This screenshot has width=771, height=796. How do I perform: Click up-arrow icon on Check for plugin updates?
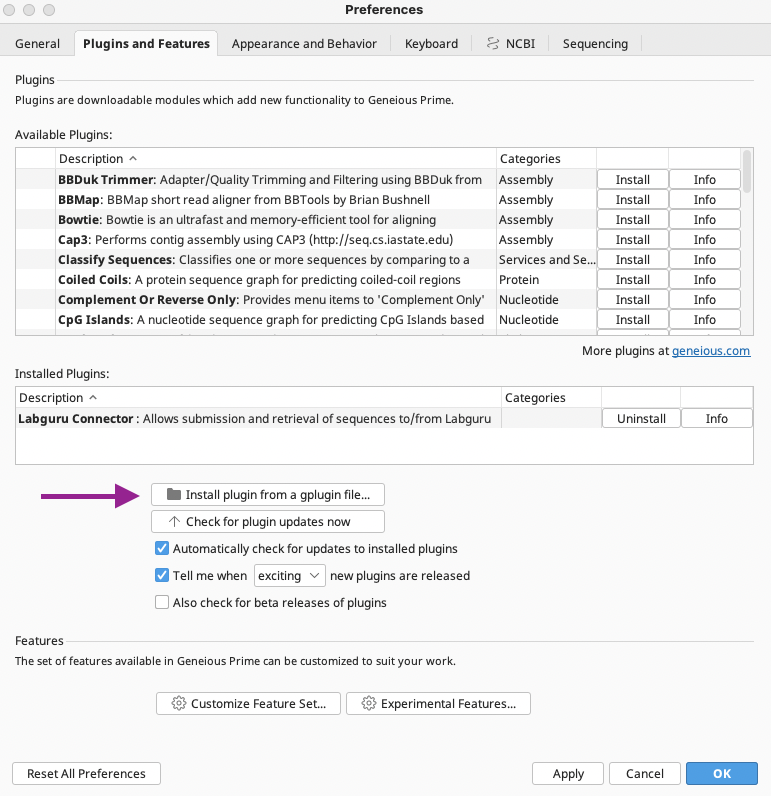[174, 522]
